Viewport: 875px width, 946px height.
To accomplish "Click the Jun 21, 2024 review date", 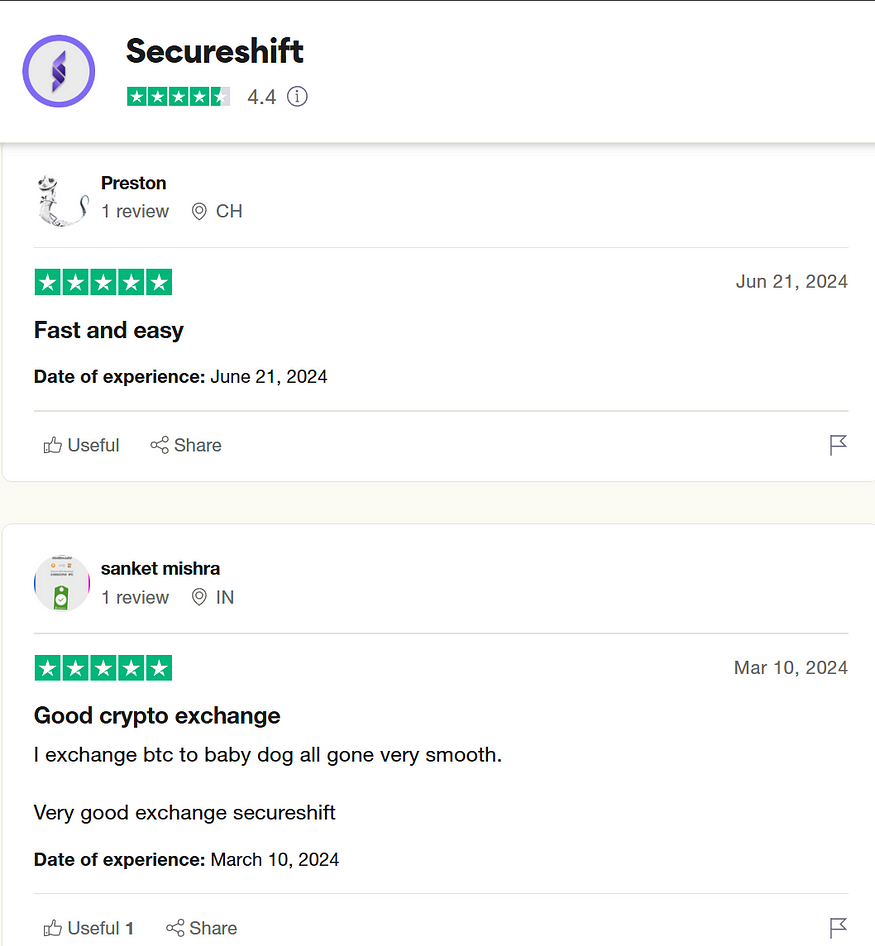I will click(x=792, y=282).
